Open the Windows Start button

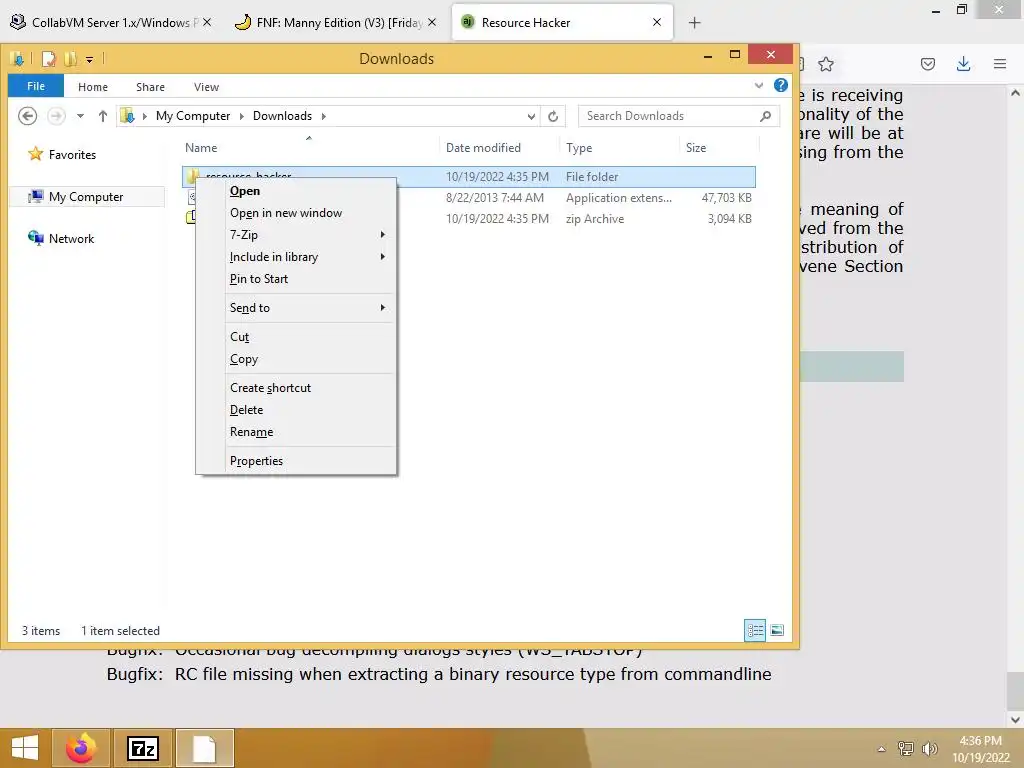point(25,748)
